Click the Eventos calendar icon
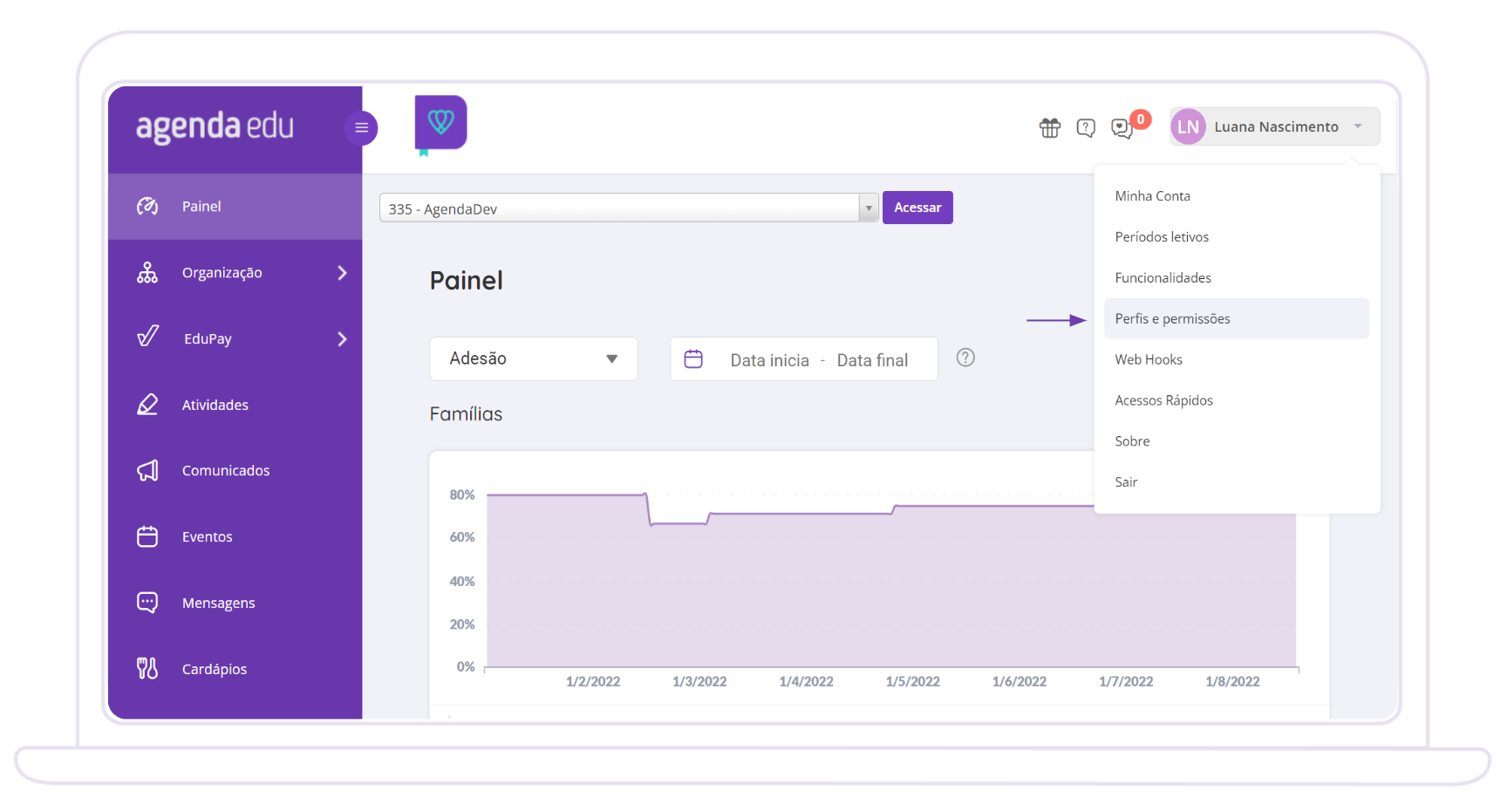Screen dimensions: 1501x812 tap(147, 536)
